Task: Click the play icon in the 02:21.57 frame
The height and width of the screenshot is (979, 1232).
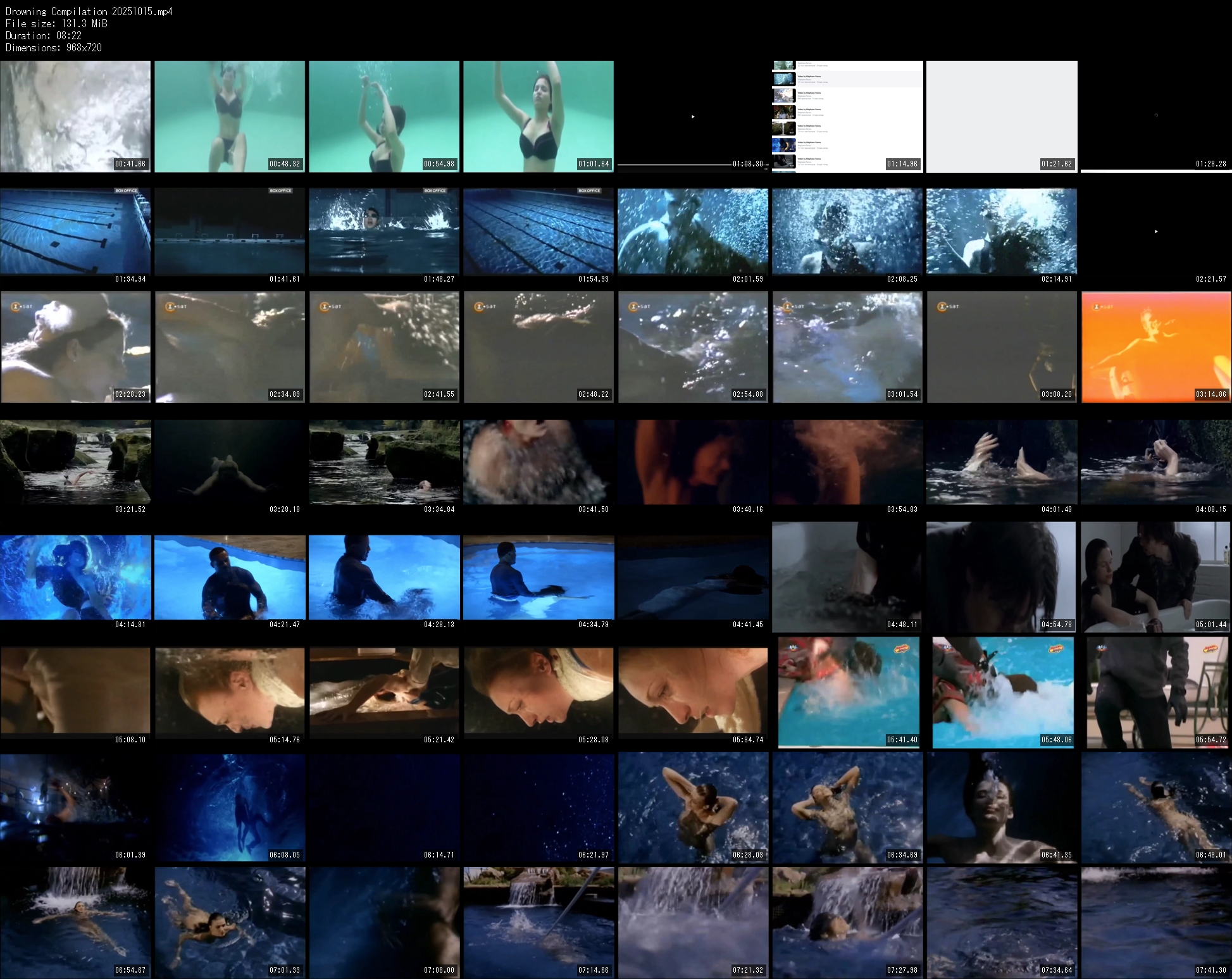Action: pyautogui.click(x=1156, y=232)
